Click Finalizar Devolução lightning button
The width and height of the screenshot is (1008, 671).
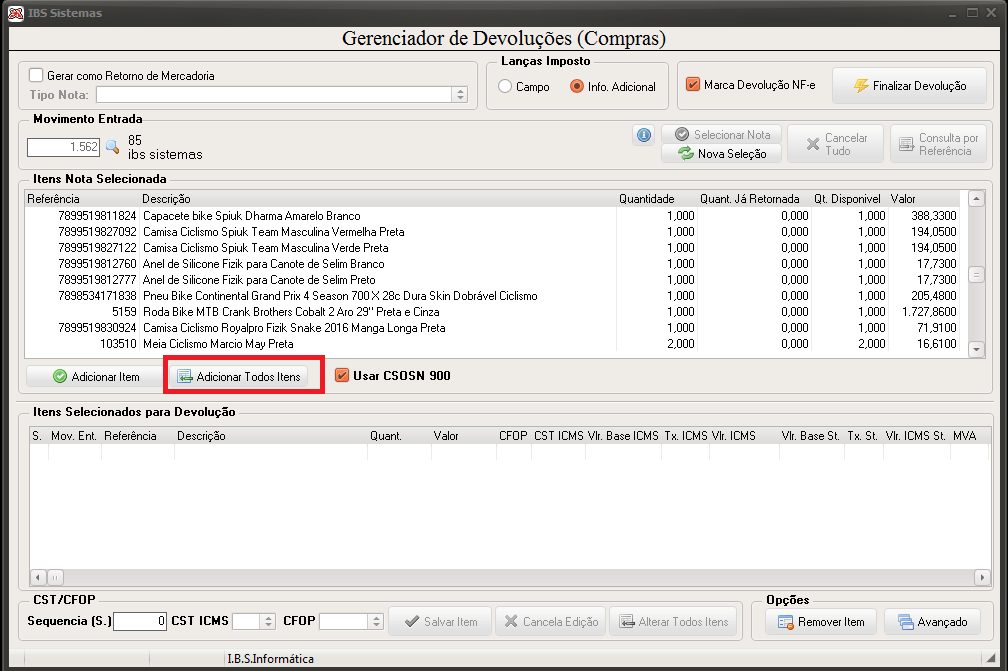pyautogui.click(x=909, y=85)
